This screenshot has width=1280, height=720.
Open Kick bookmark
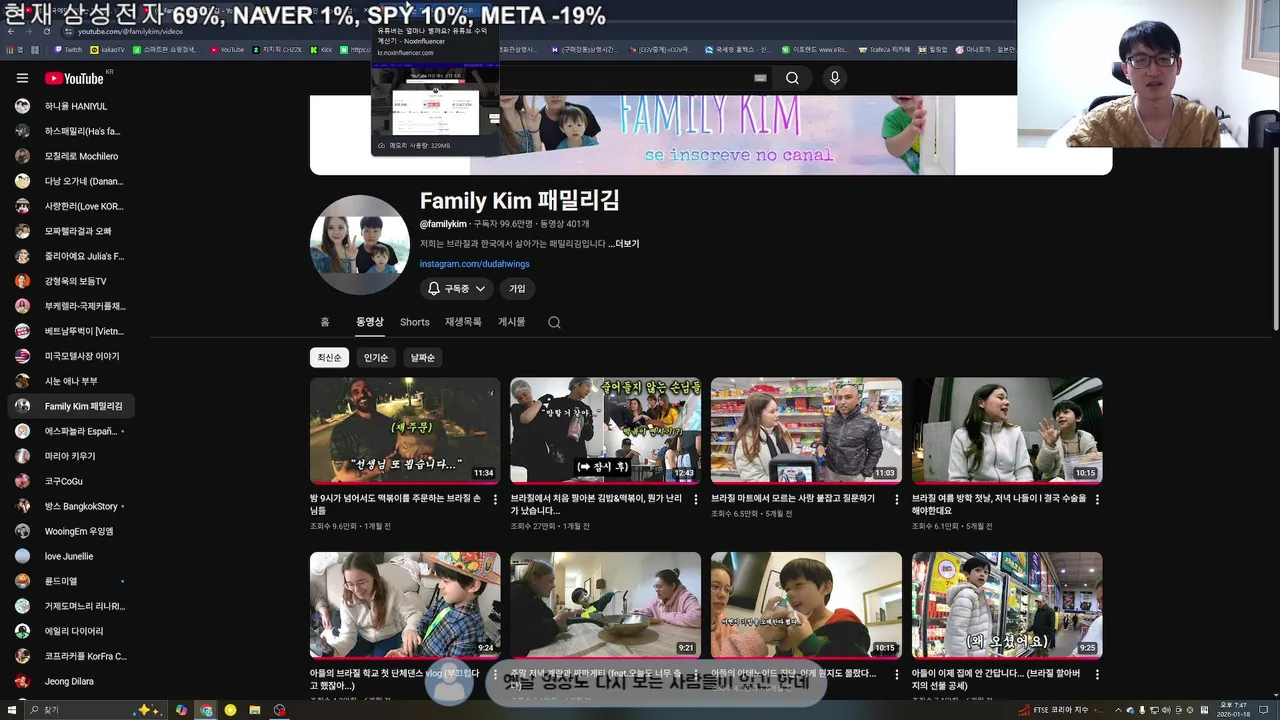[321, 49]
